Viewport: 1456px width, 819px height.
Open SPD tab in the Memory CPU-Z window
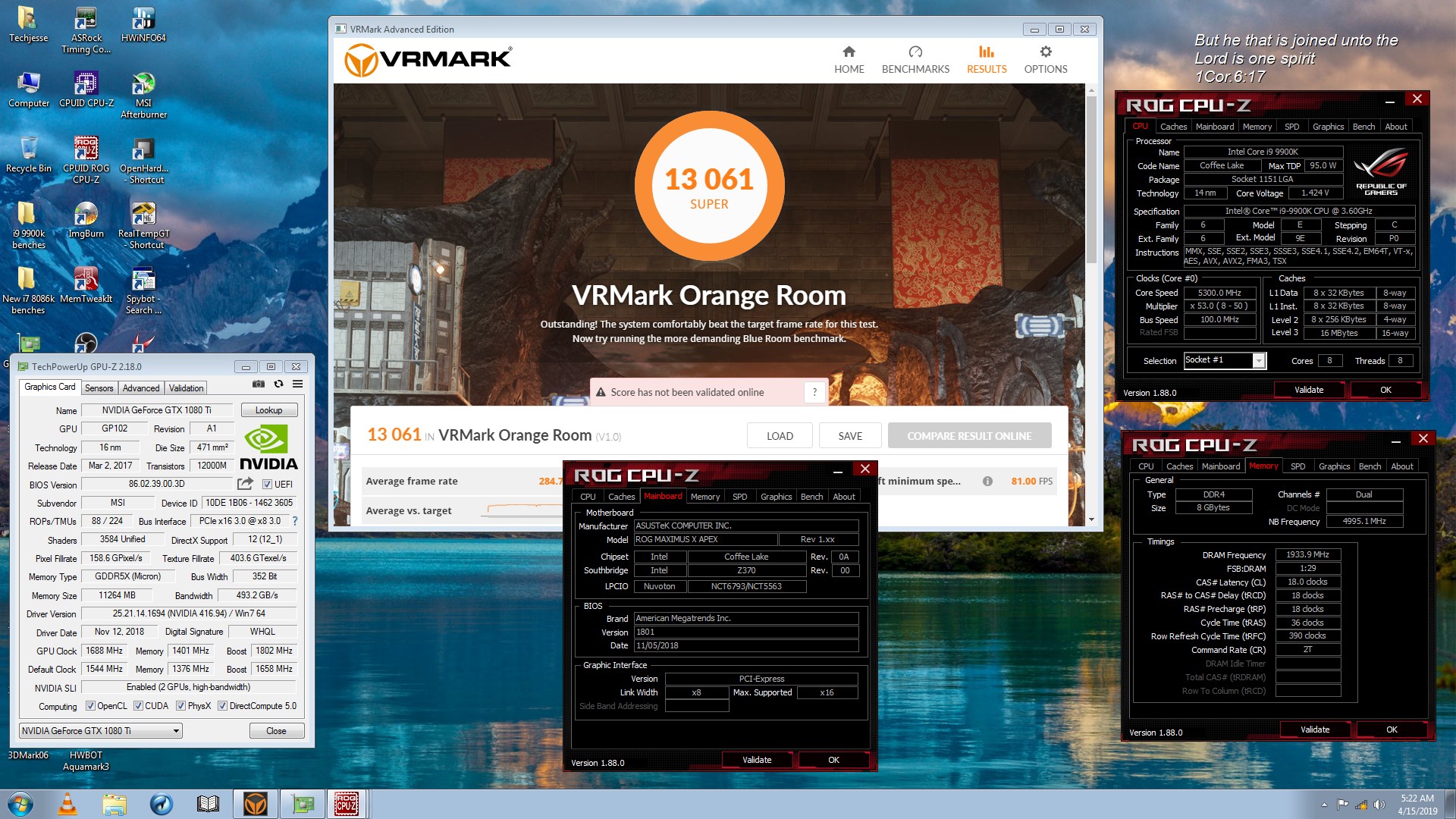(1298, 466)
